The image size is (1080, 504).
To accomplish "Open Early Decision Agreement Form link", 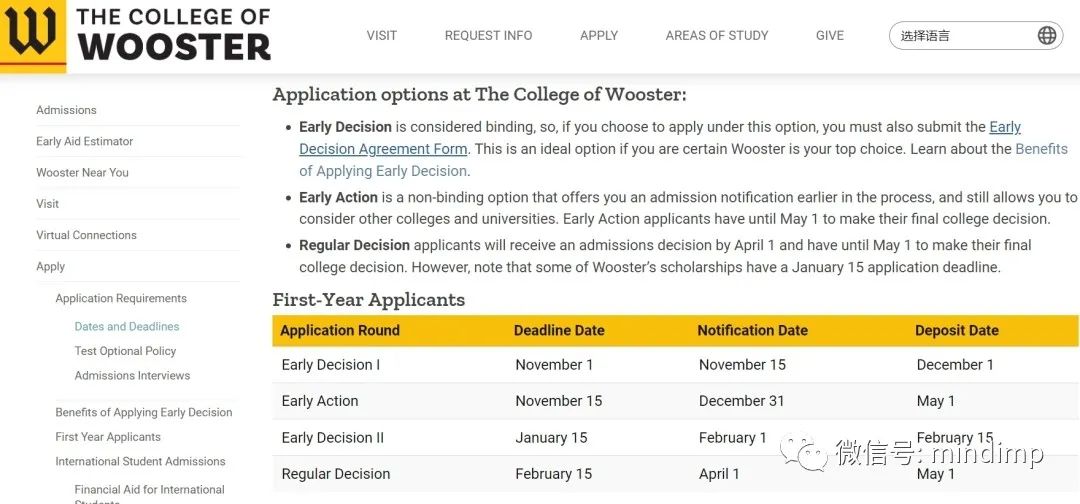I will 384,149.
